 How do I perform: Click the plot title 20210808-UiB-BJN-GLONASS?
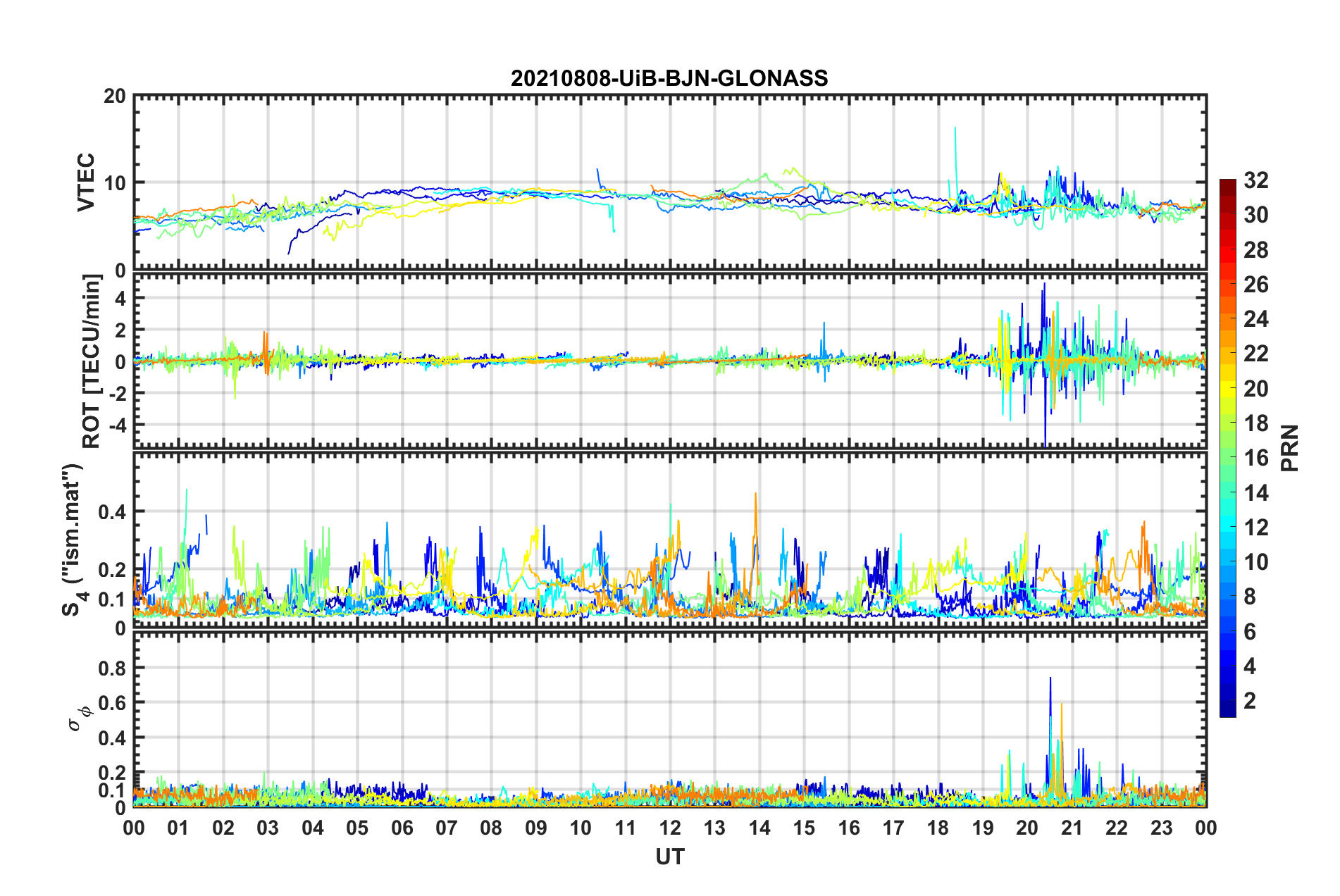[x=669, y=78]
